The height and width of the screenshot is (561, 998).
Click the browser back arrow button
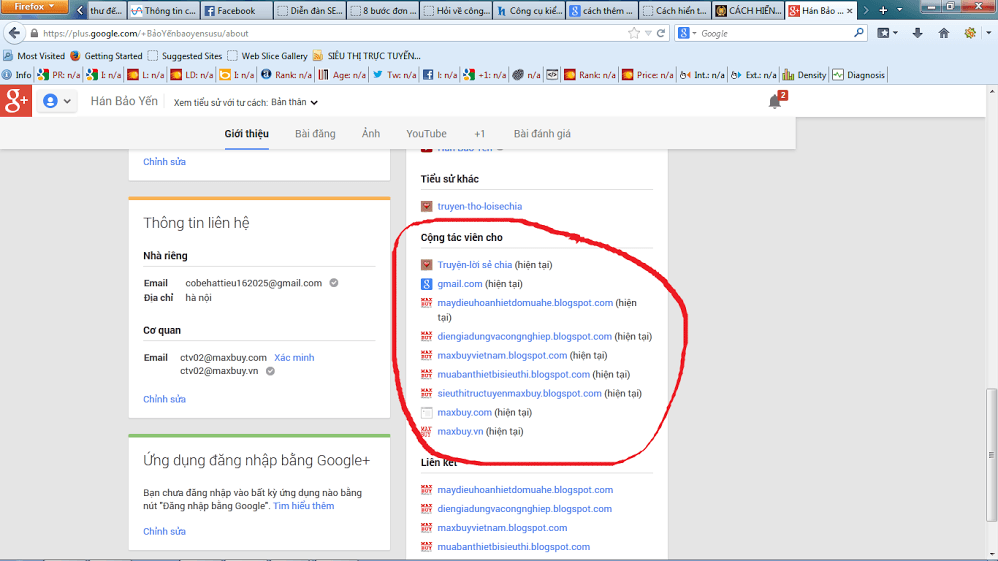click(15, 33)
